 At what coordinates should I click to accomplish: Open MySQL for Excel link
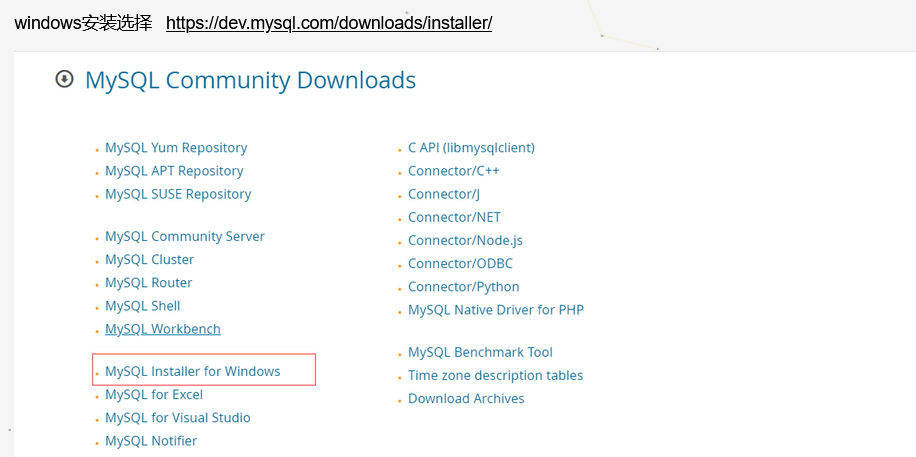pos(154,394)
